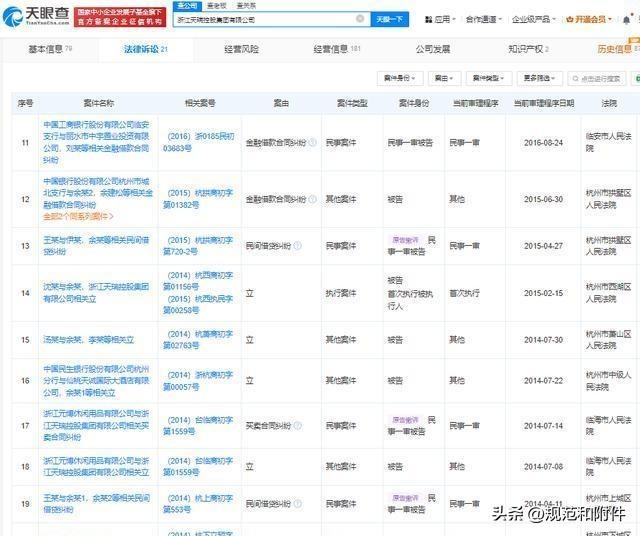This screenshot has height=536, width=640.
Task: Click the date 2014-07-22 cell
Action: [543, 380]
